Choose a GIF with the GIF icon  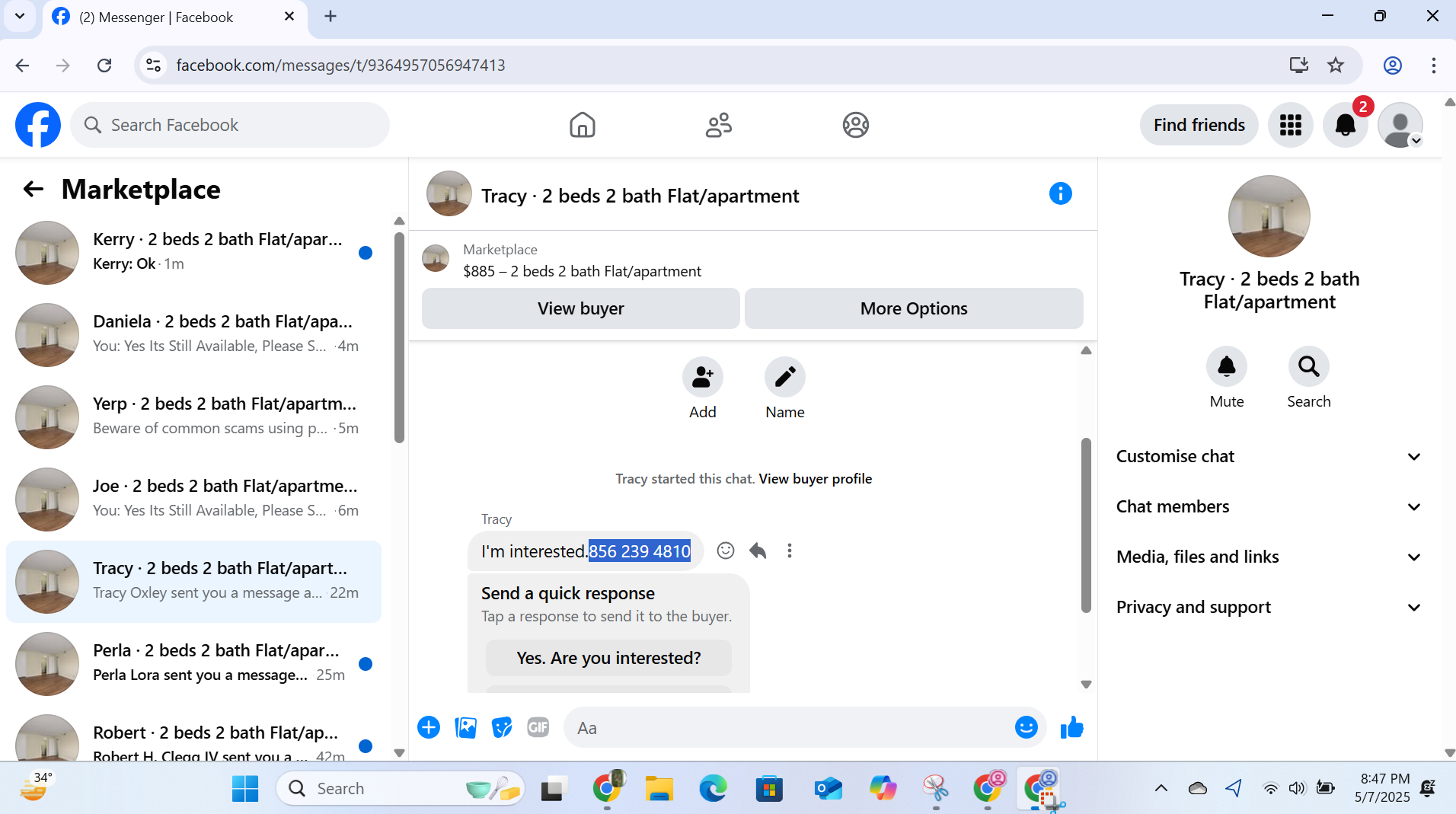click(538, 728)
